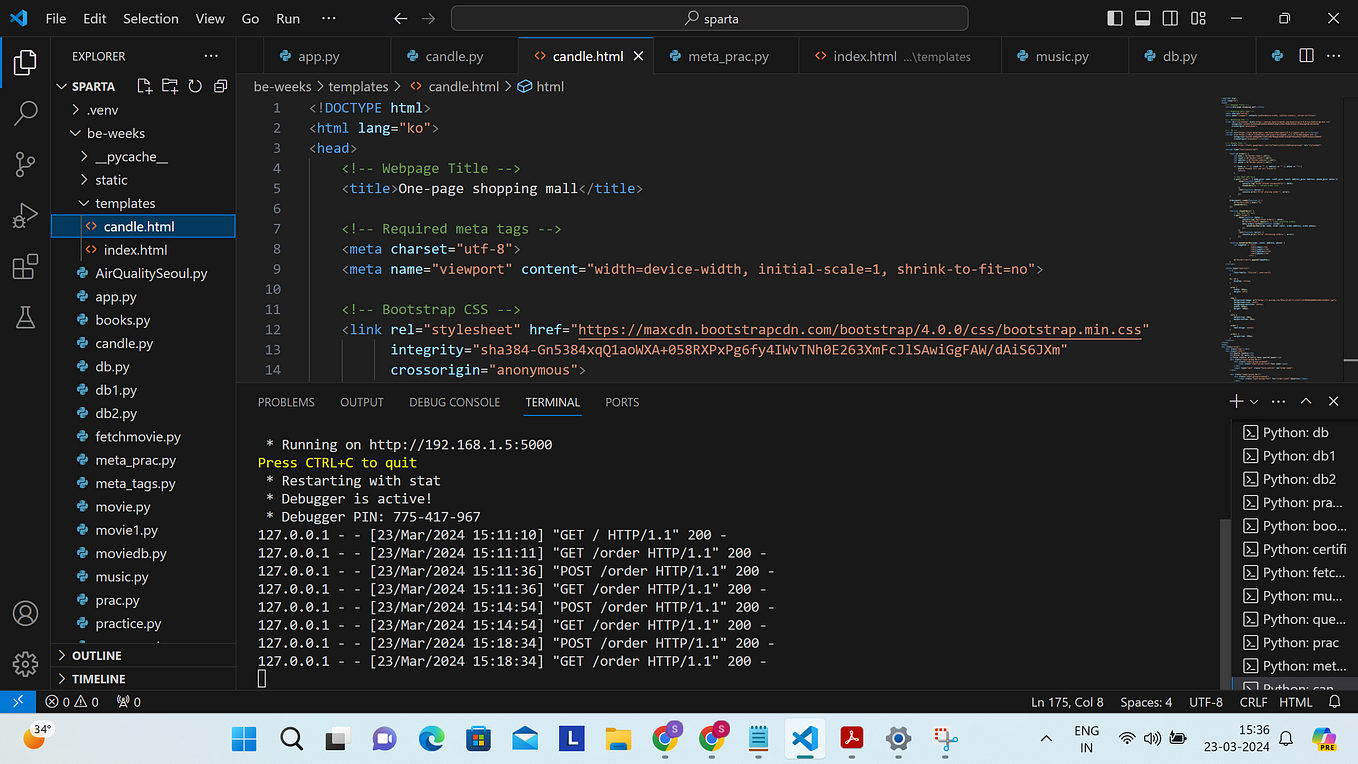The height and width of the screenshot is (764, 1358).
Task: Click errors and warnings count in status bar
Action: pyautogui.click(x=72, y=702)
